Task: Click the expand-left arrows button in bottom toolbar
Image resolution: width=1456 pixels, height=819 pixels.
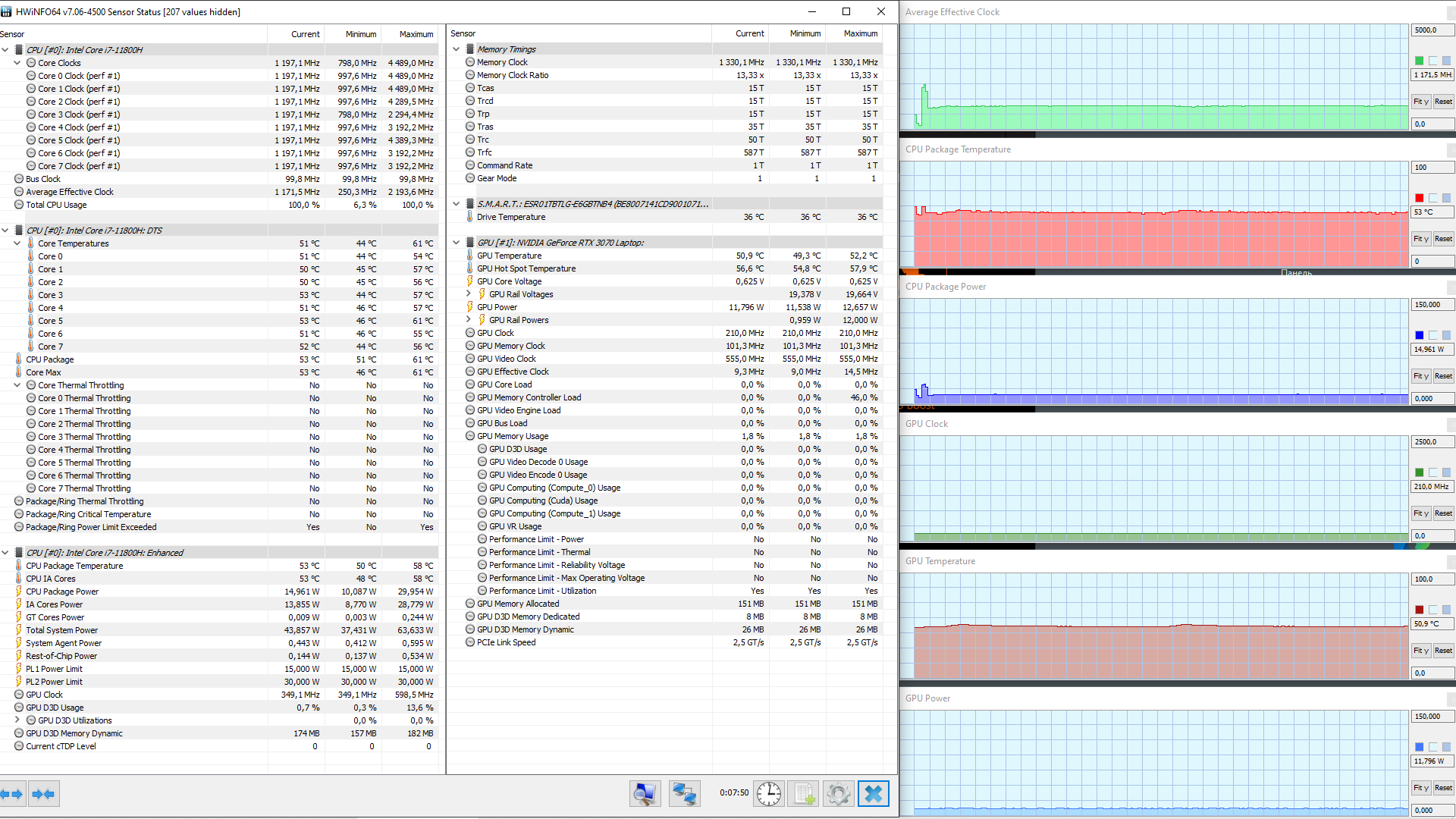Action: coord(12,794)
